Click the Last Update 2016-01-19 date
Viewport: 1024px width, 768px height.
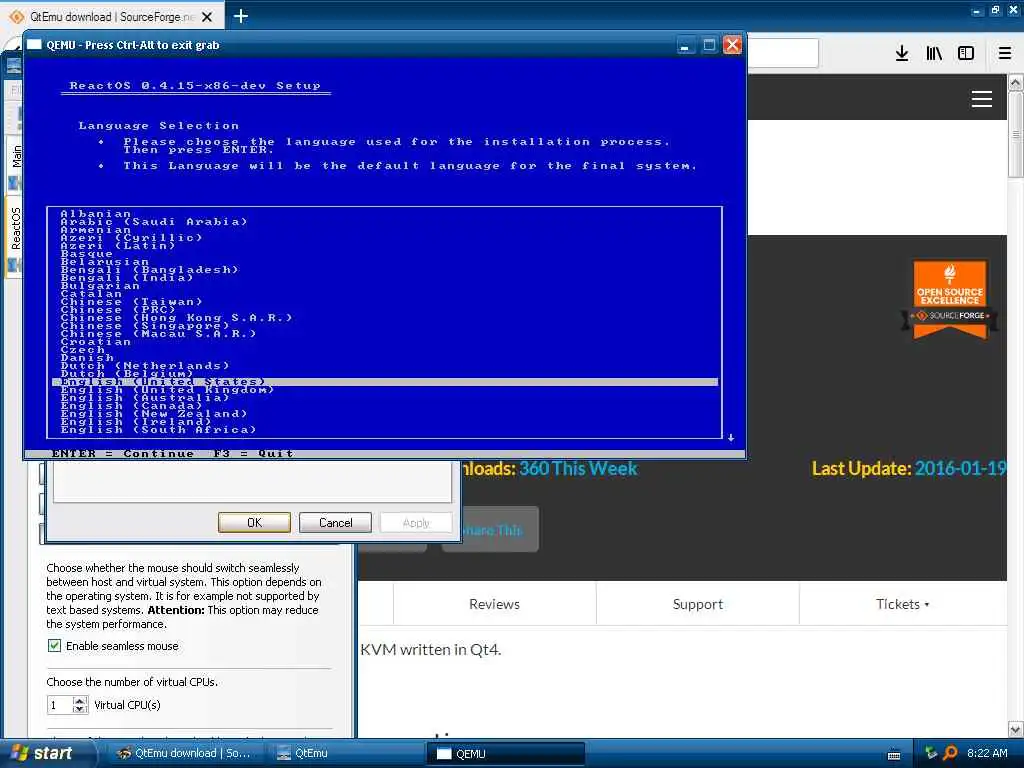click(960, 468)
